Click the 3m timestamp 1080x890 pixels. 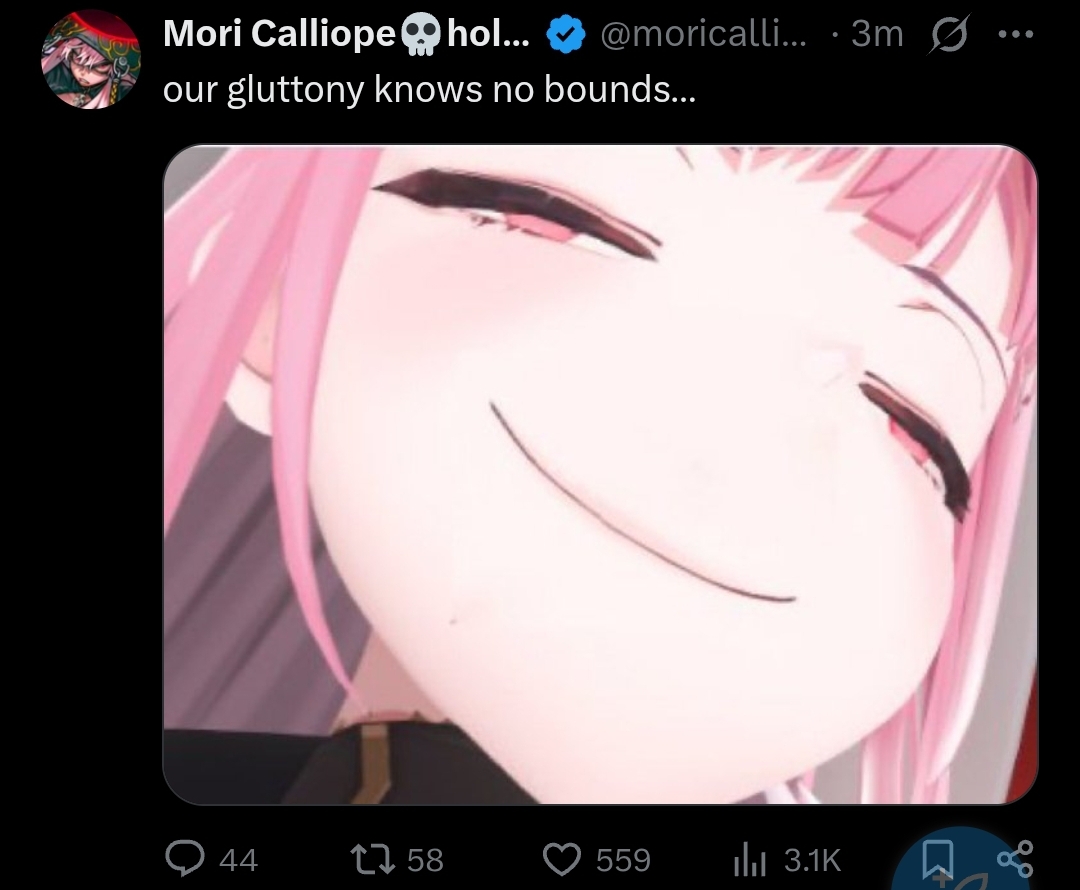tap(876, 35)
